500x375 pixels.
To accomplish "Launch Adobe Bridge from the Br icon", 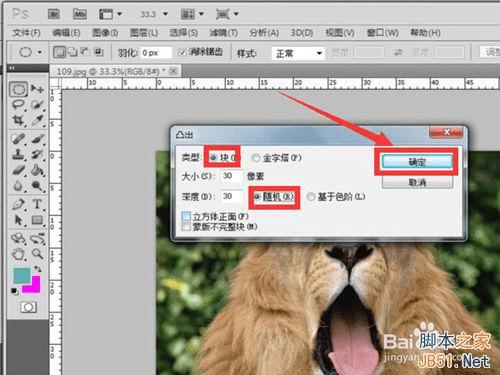I will coord(53,14).
